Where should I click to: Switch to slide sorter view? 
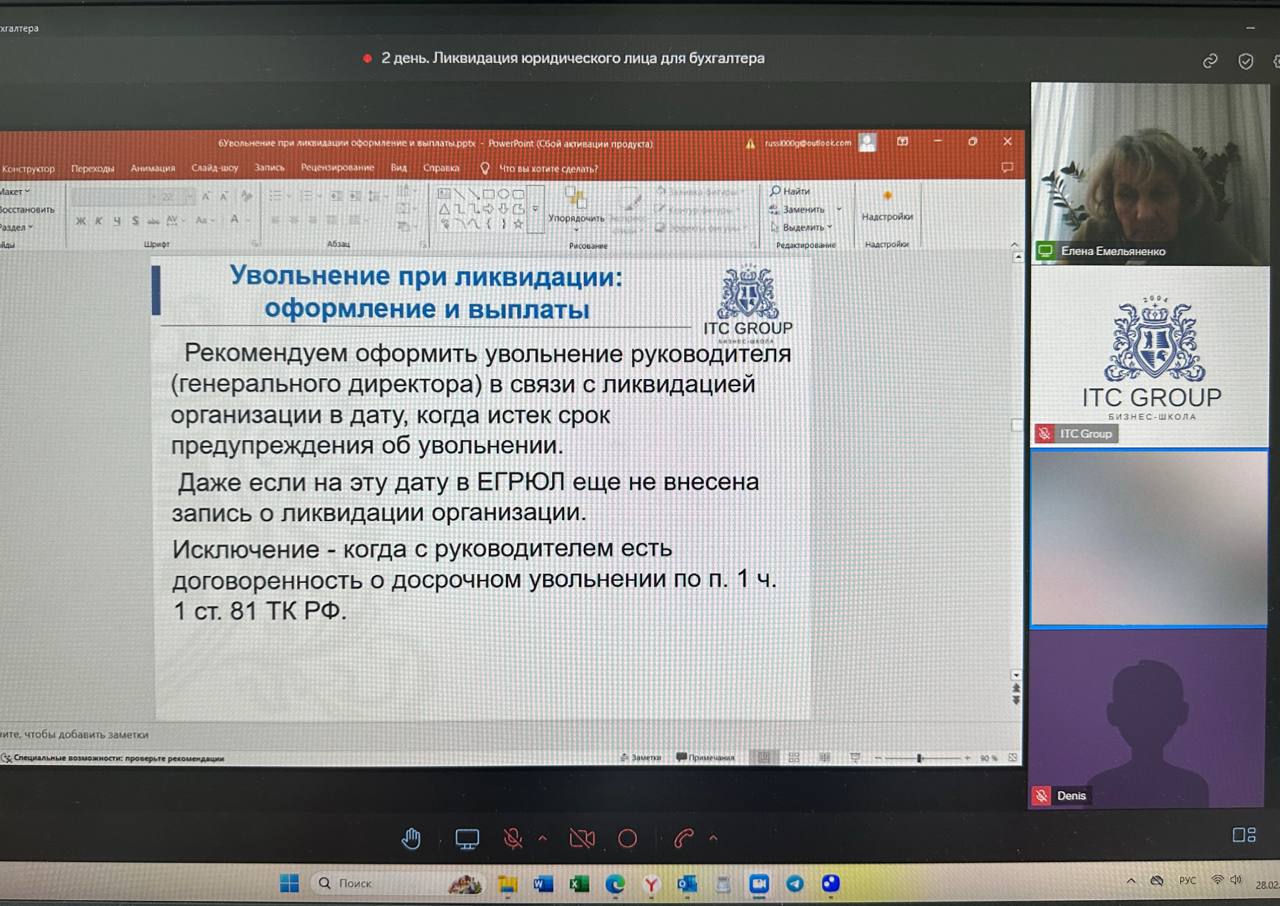pos(795,758)
